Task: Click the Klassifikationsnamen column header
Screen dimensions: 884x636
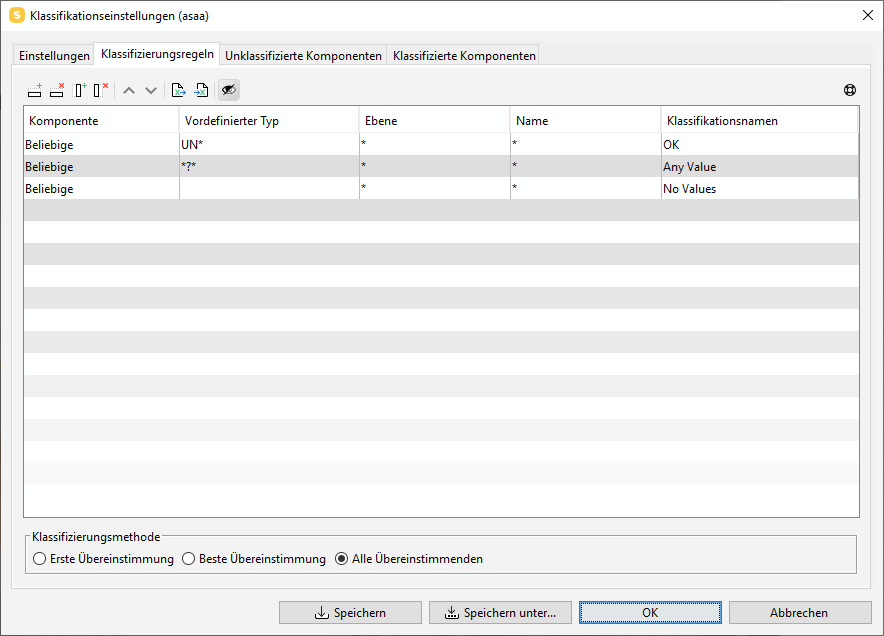Action: [759, 121]
